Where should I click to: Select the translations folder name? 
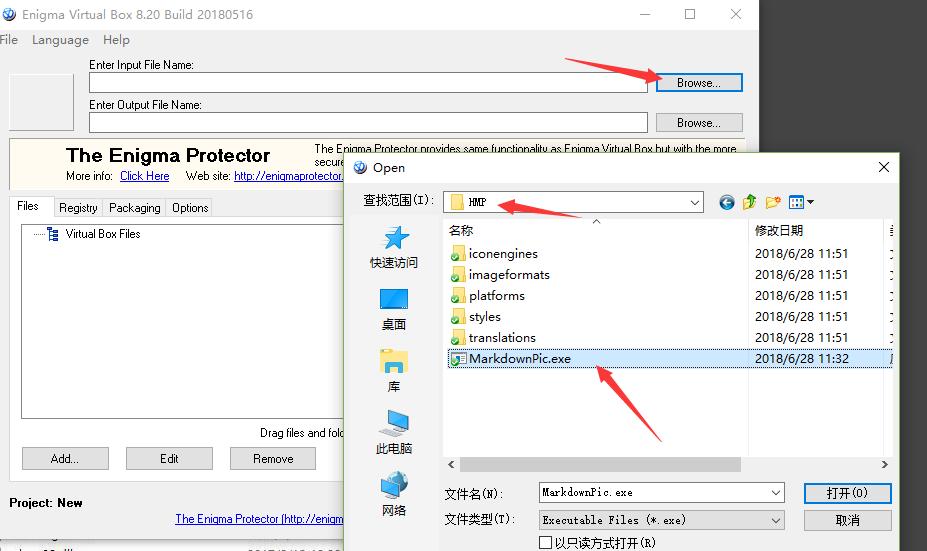[x=502, y=338]
